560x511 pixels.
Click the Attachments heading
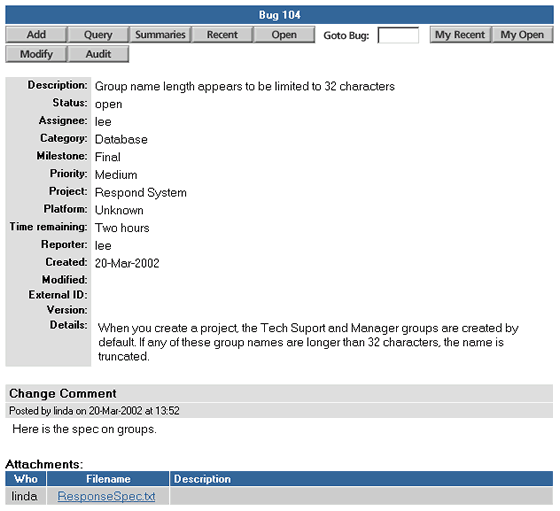pyautogui.click(x=44, y=464)
